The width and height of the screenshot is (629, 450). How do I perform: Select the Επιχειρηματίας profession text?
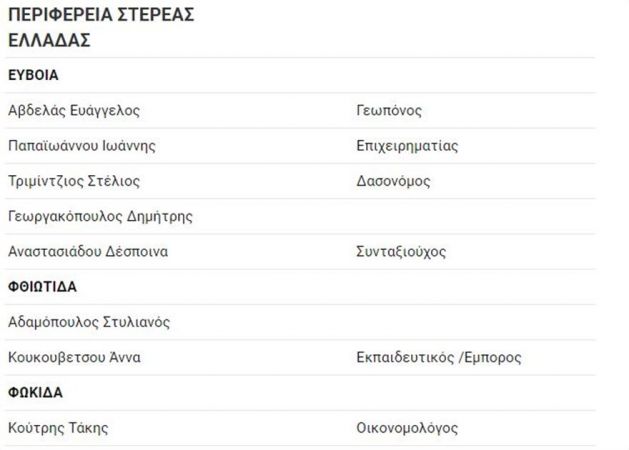pyautogui.click(x=407, y=146)
